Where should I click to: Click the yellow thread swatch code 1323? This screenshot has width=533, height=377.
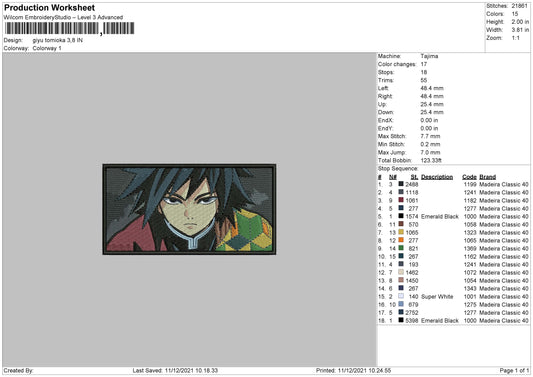pyautogui.click(x=401, y=232)
